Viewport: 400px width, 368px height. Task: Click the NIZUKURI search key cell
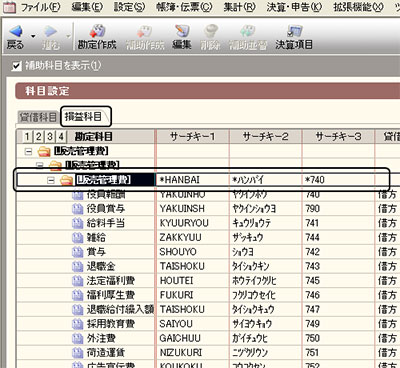click(x=193, y=353)
